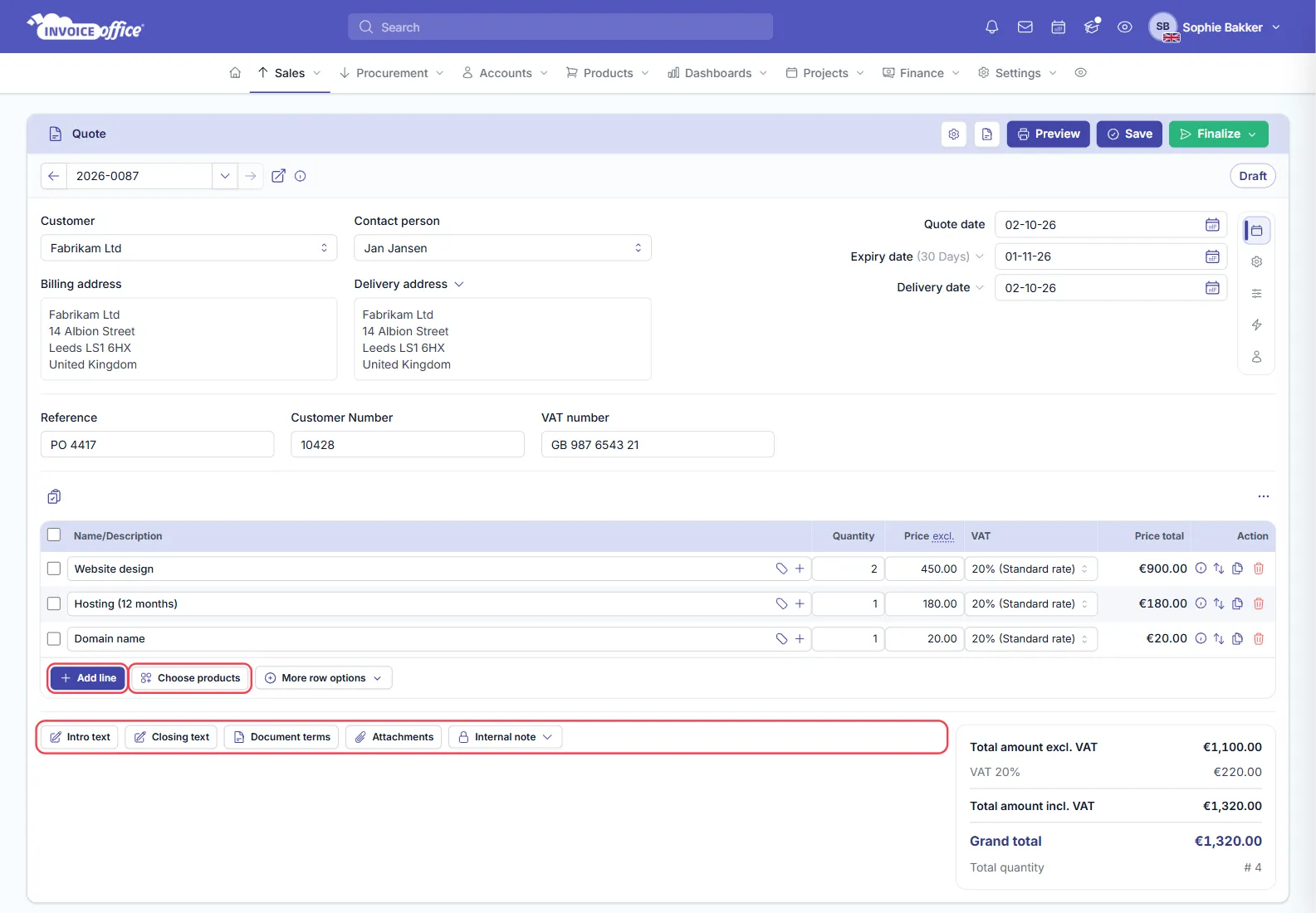Open the mail envelope icon
Screen dimensions: 1316x913
[1025, 27]
